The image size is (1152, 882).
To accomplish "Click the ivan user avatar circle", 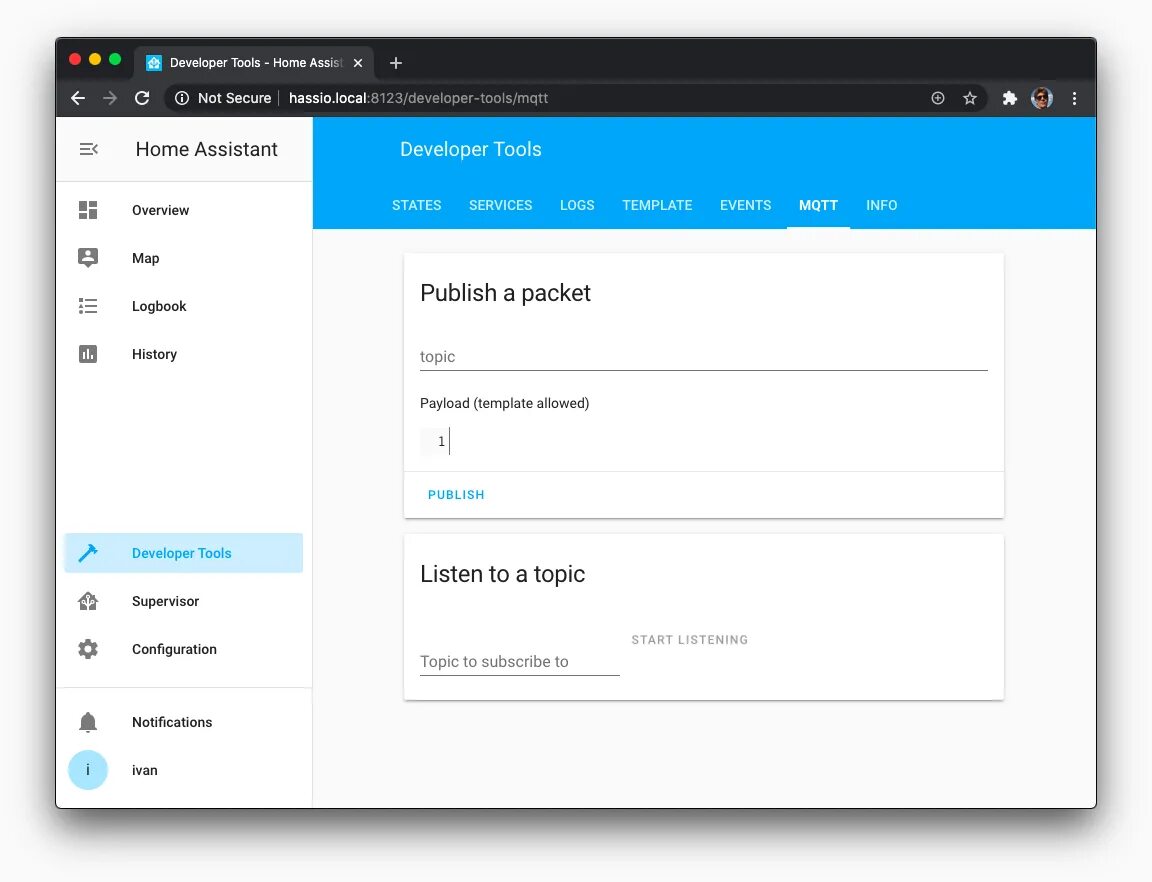I will 88,770.
